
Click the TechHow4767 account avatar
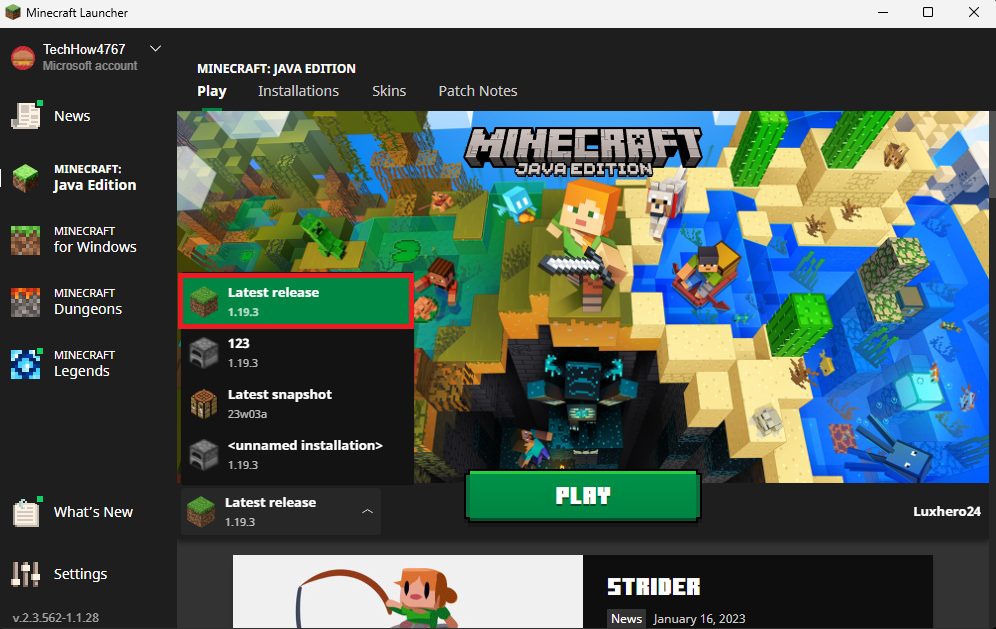[23, 58]
